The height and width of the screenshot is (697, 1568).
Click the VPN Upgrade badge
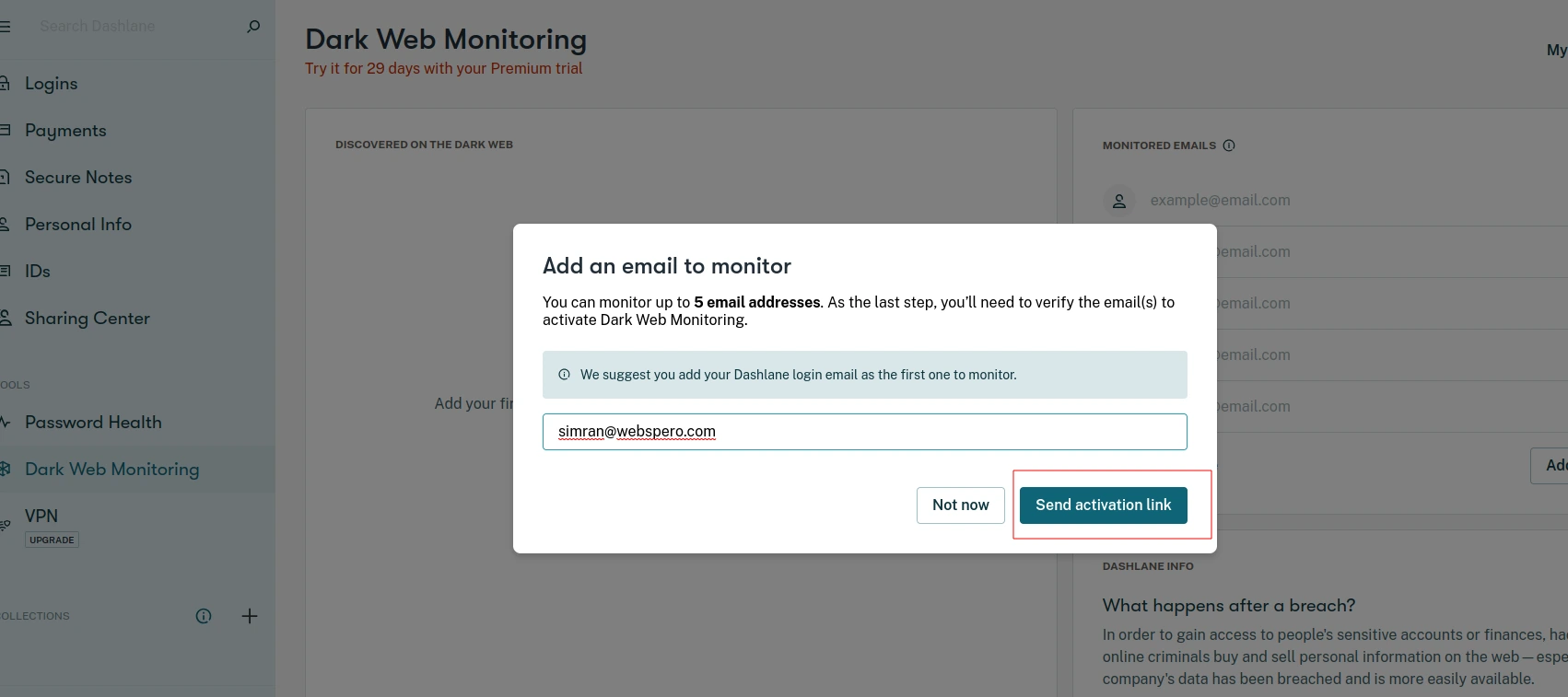[x=52, y=540]
